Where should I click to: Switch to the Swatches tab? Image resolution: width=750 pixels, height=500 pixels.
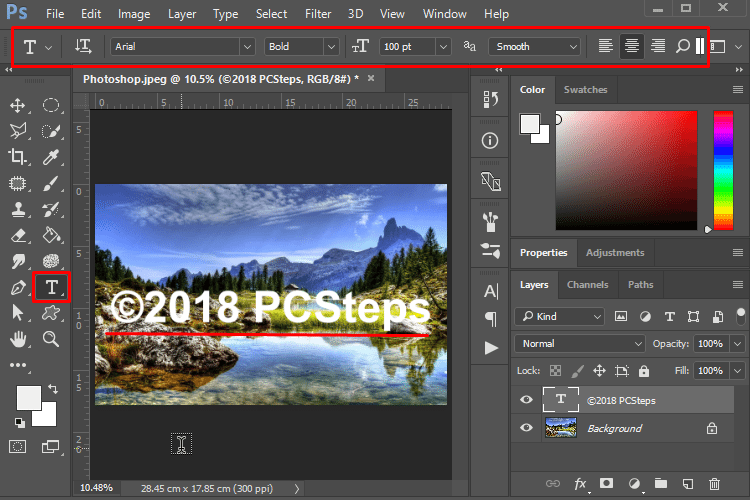[585, 90]
